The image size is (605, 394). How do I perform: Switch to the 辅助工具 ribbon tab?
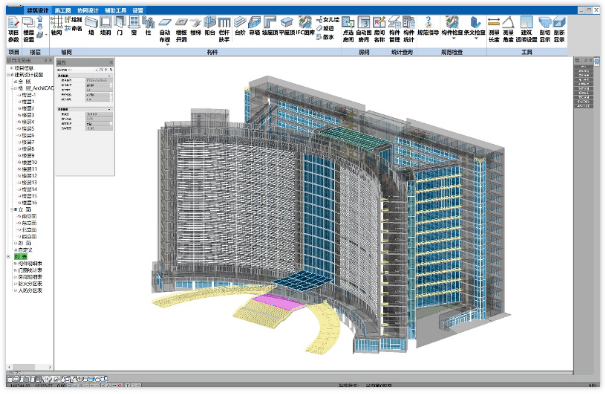point(115,10)
